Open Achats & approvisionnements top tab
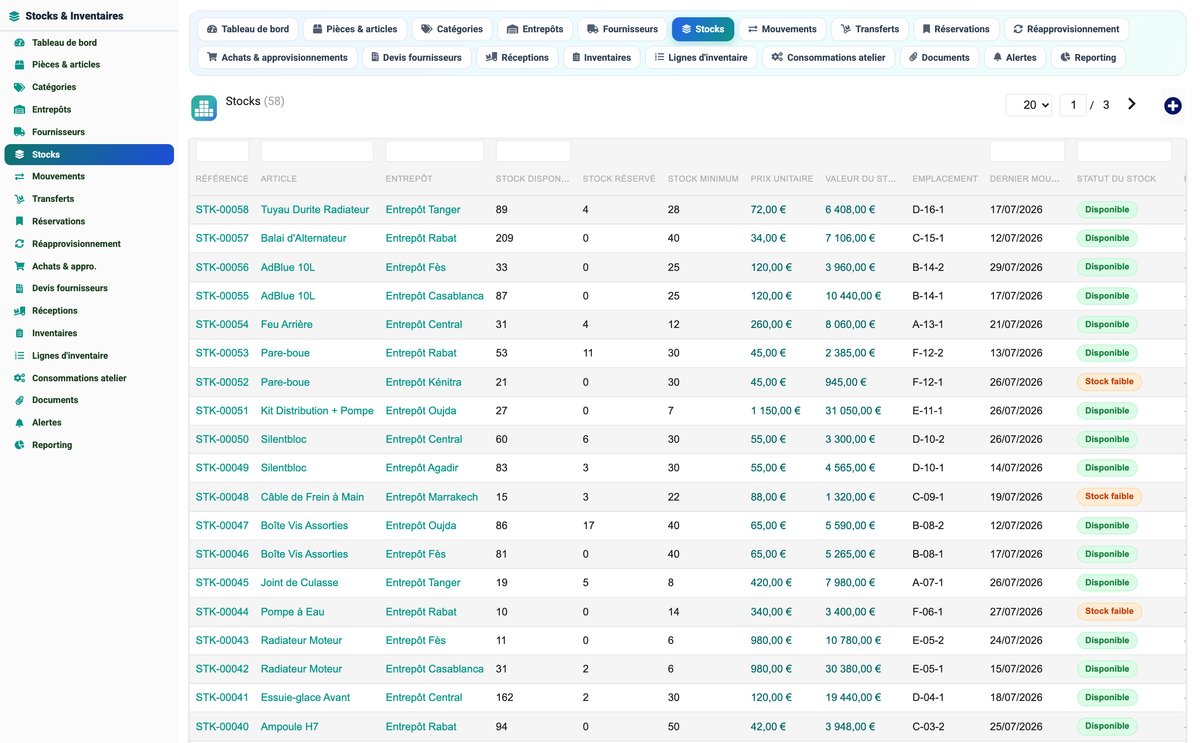The image size is (1200, 743). point(277,57)
